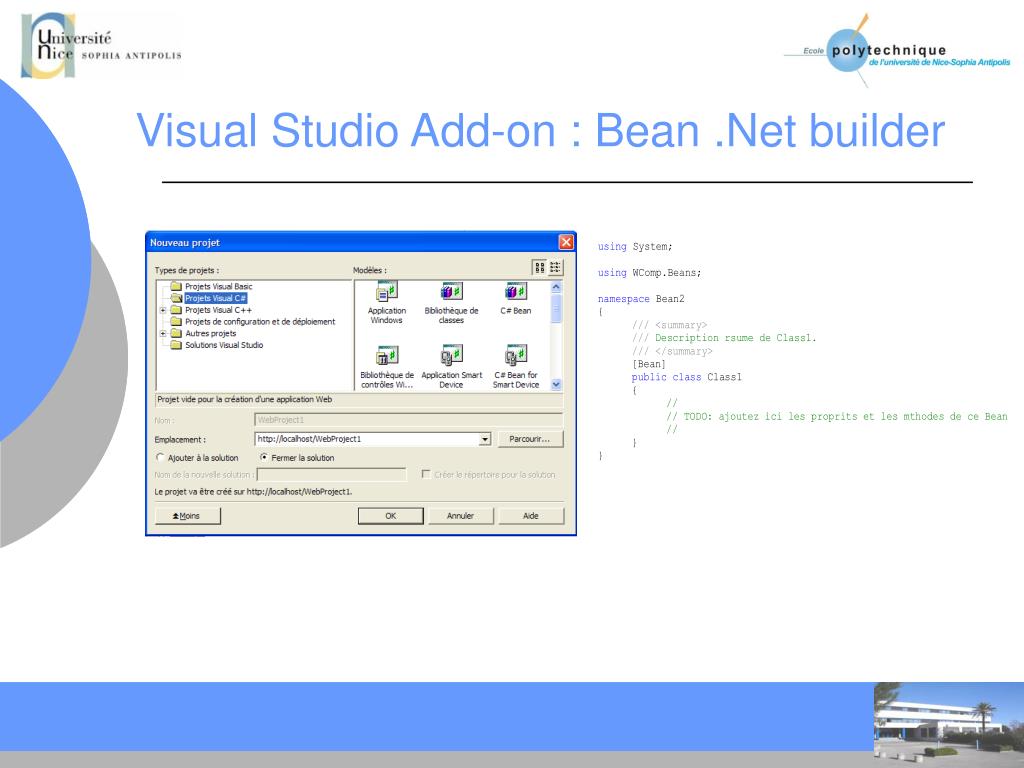This screenshot has height=768, width=1024.
Task: Confirm with the OK button
Action: tap(391, 516)
